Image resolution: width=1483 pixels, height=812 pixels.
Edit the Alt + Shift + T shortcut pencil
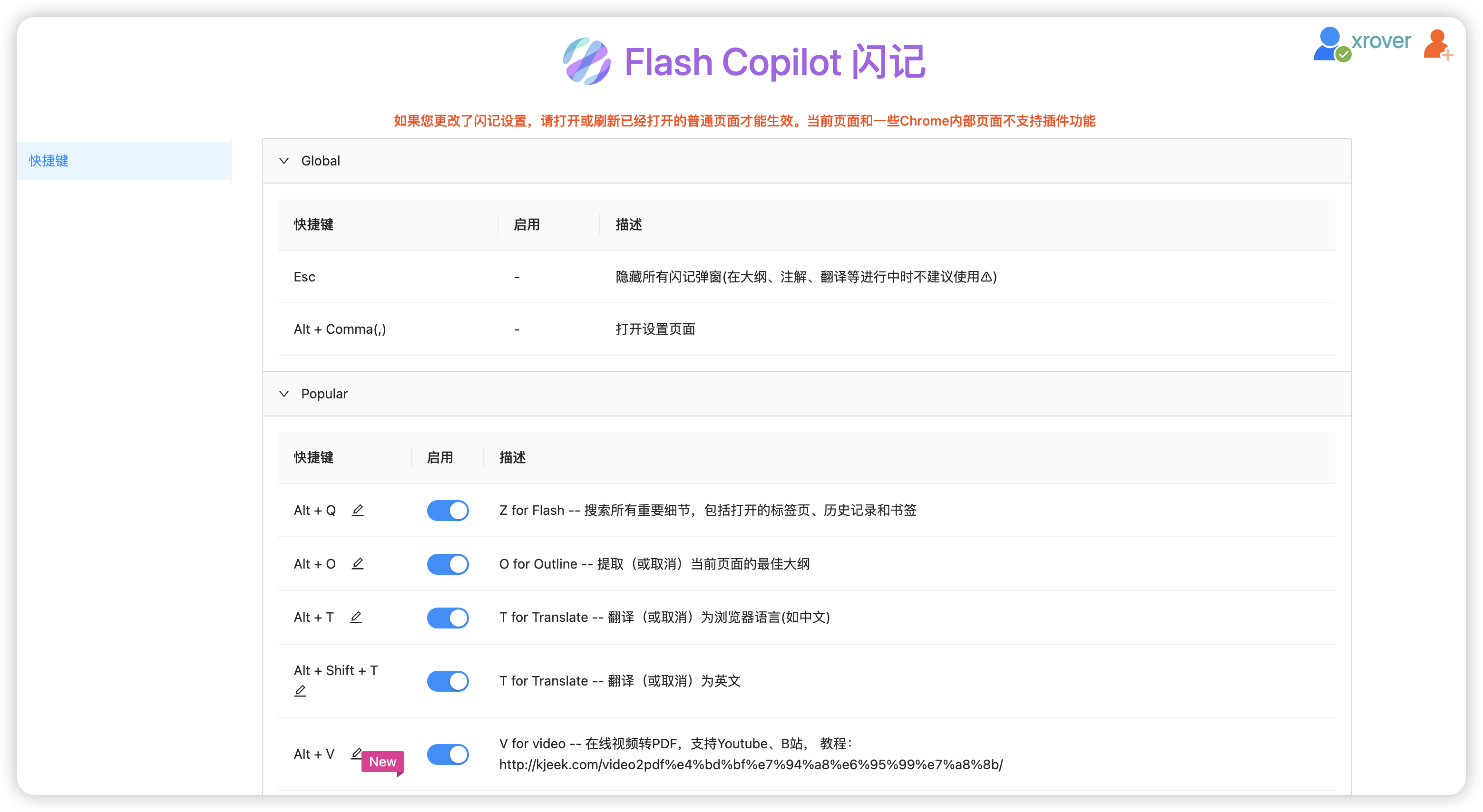300,691
